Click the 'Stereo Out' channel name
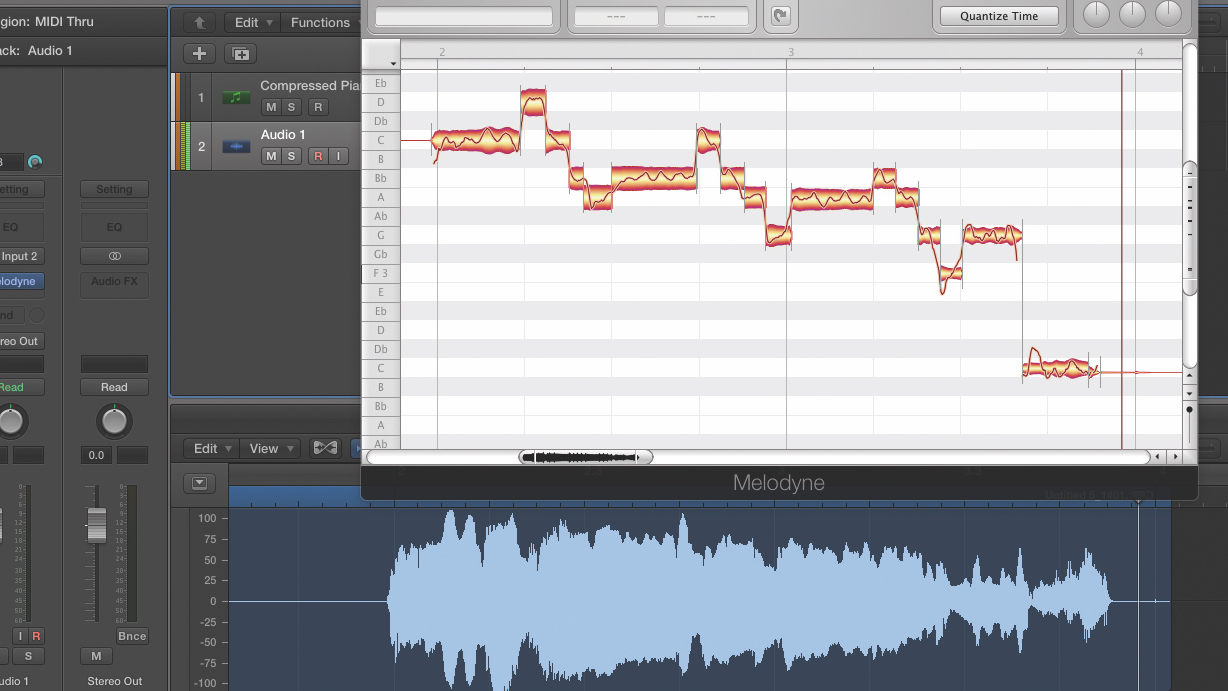1228x691 pixels. click(115, 681)
